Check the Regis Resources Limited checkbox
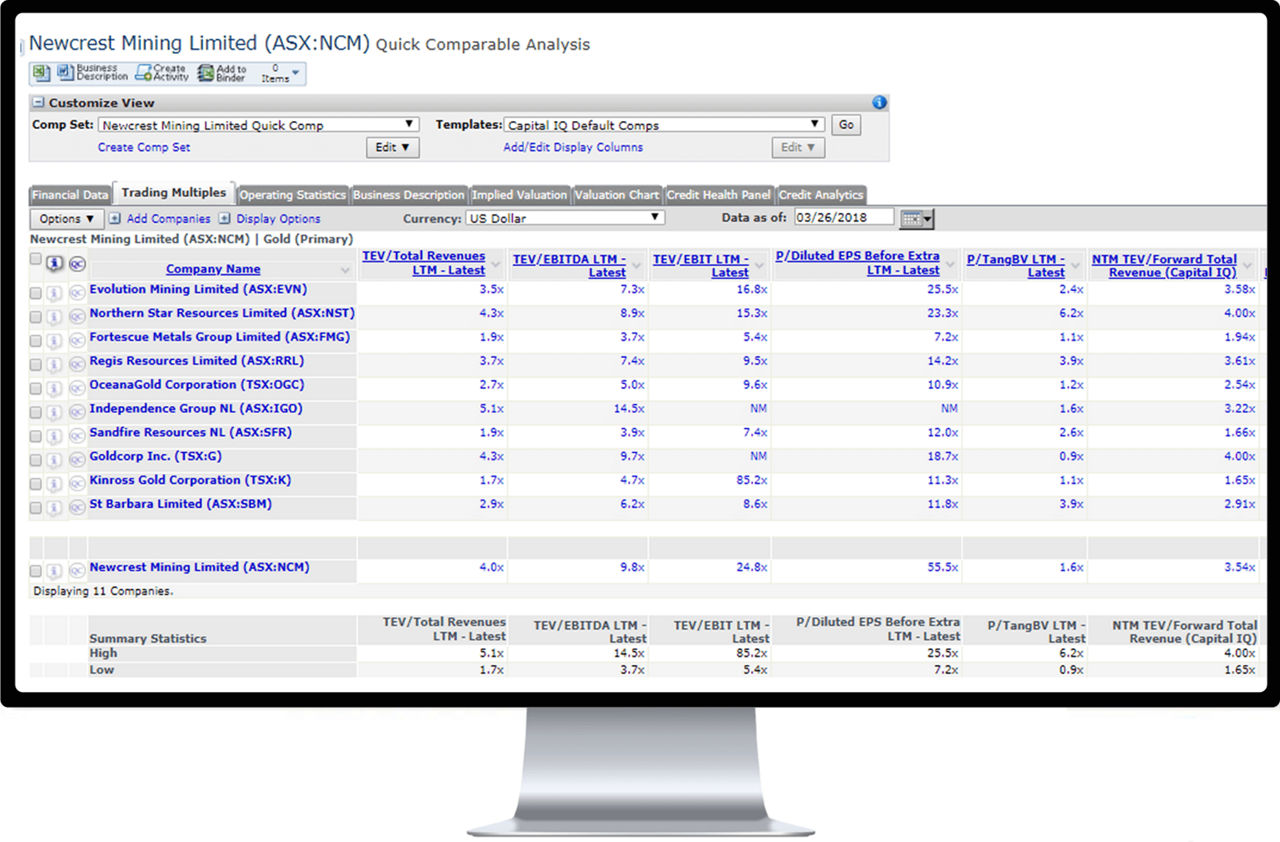The height and width of the screenshot is (842, 1280). 36,365
